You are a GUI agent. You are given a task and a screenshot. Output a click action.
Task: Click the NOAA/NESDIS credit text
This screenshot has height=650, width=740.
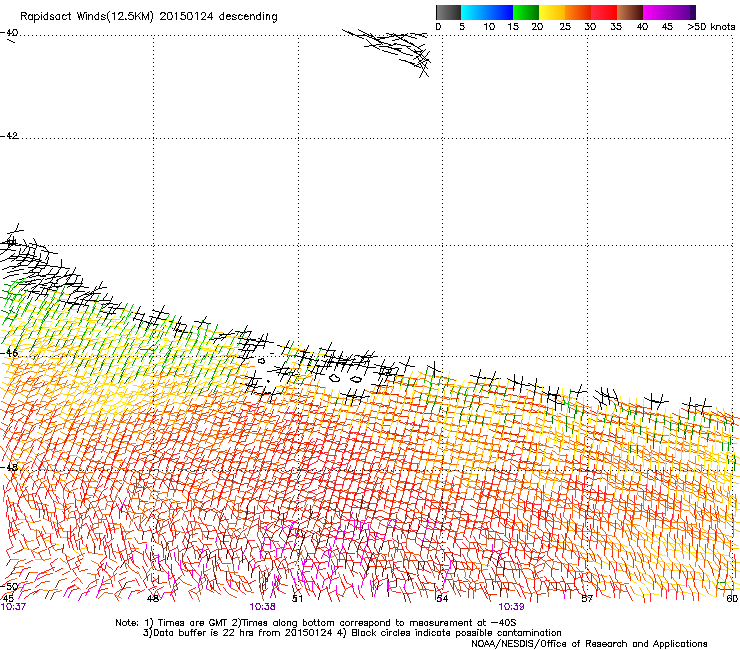point(589,644)
